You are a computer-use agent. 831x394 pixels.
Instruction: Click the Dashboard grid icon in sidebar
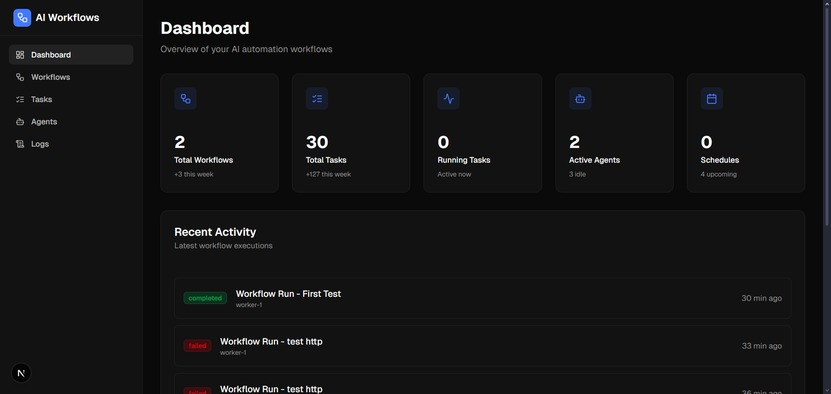click(20, 55)
